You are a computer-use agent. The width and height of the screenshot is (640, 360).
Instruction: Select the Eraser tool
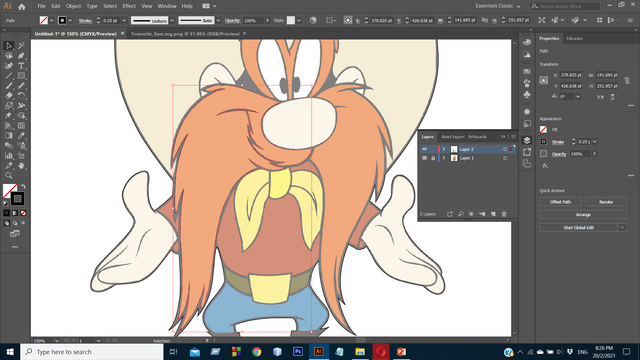(9, 96)
